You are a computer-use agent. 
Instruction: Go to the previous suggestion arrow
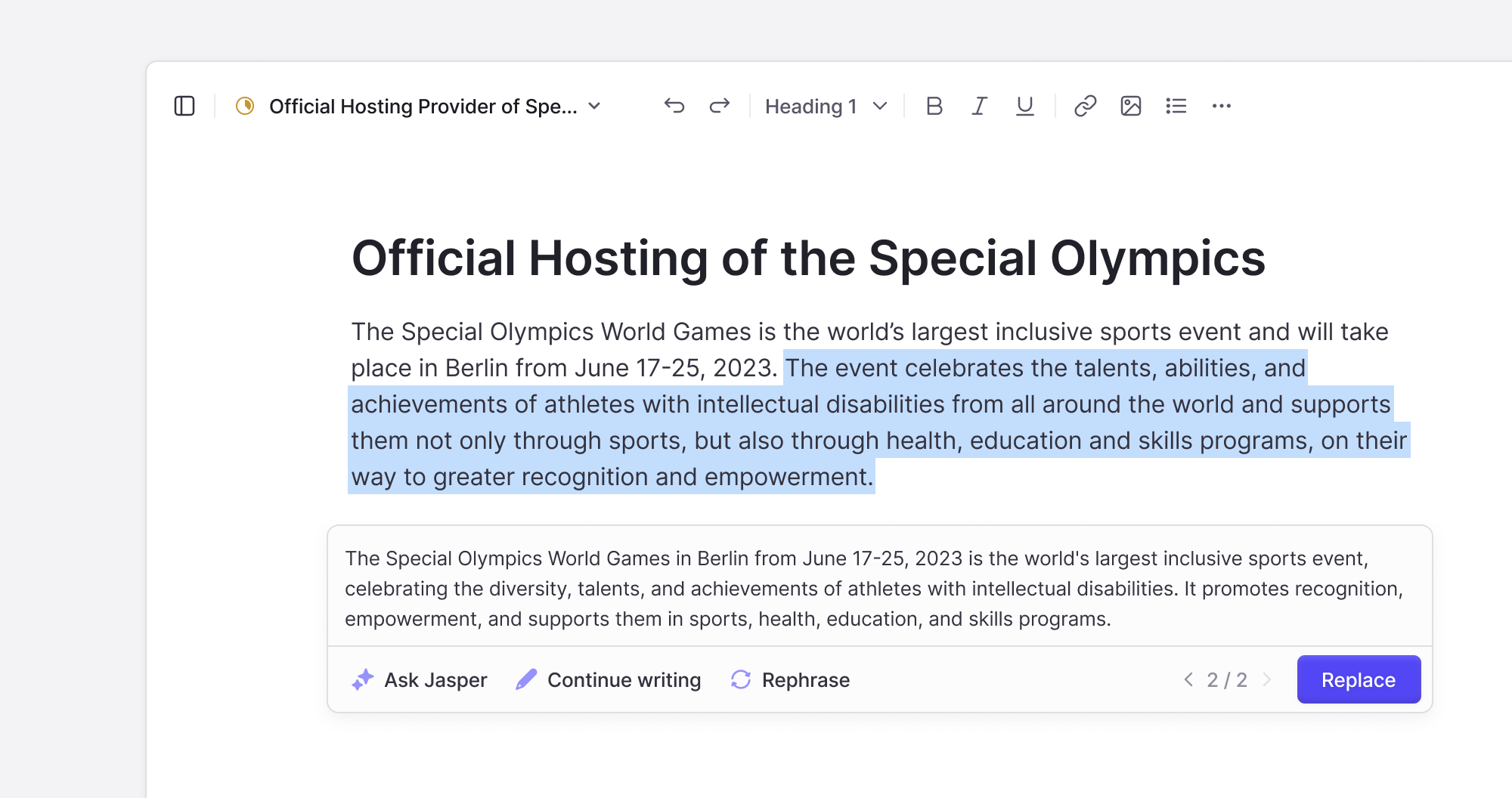[x=1189, y=679]
